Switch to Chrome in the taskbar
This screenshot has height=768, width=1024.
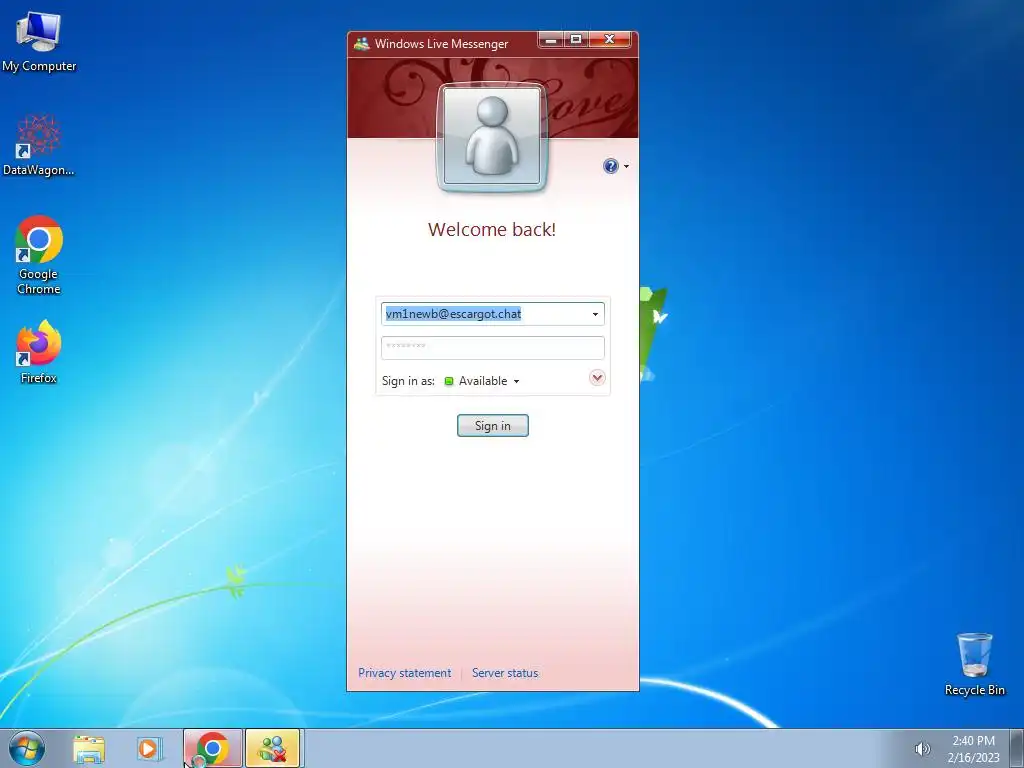point(213,748)
